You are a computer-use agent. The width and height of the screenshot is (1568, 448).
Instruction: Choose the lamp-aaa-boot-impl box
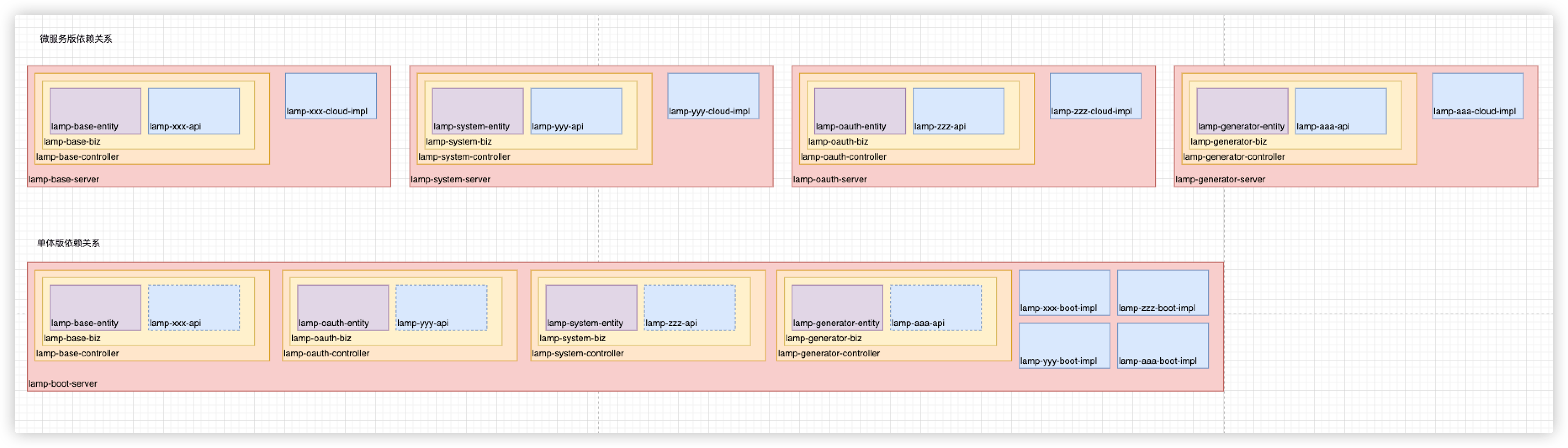[x=1163, y=345]
